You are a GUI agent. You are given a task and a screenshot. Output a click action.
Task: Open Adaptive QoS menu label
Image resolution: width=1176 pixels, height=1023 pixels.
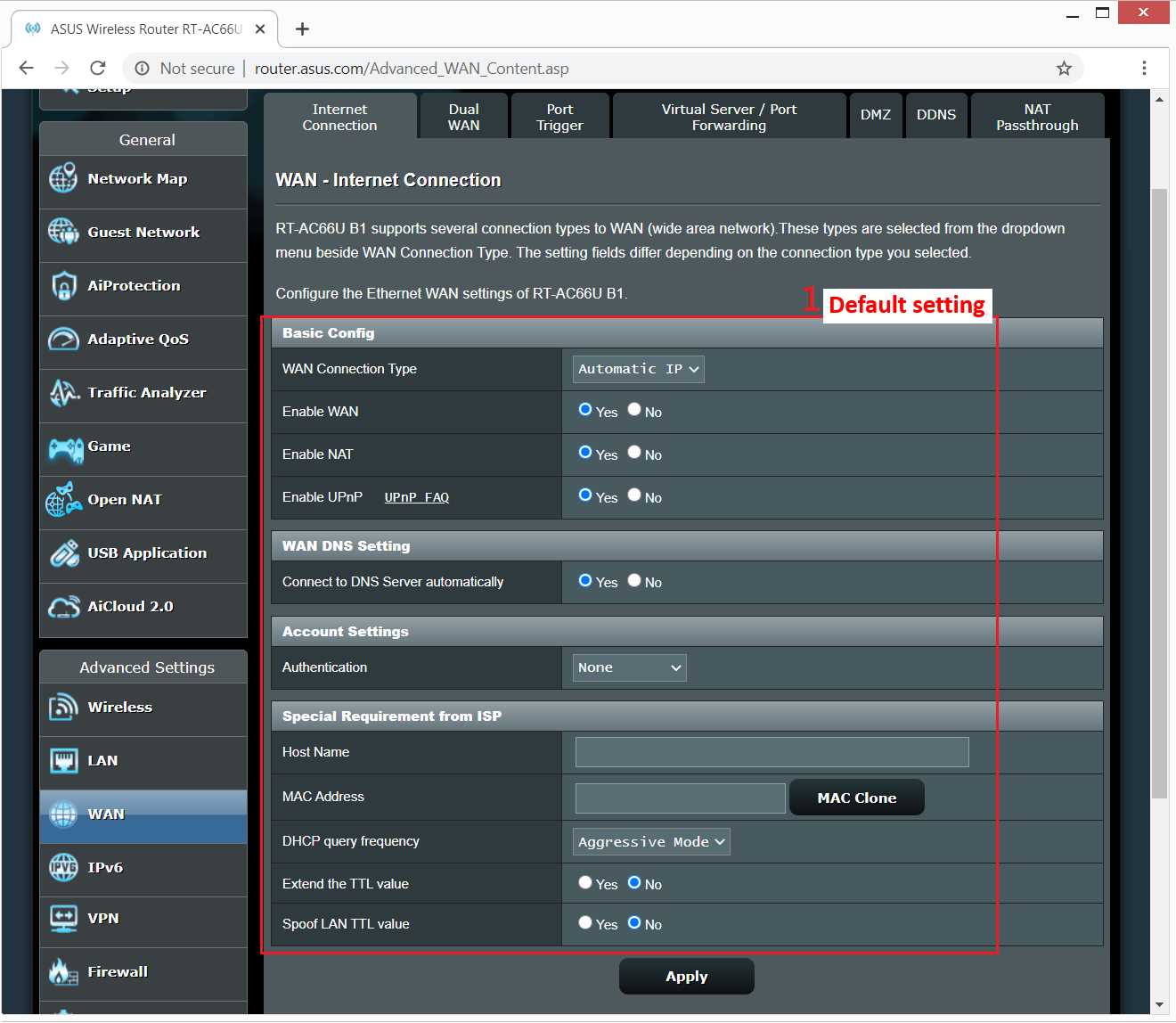138,339
